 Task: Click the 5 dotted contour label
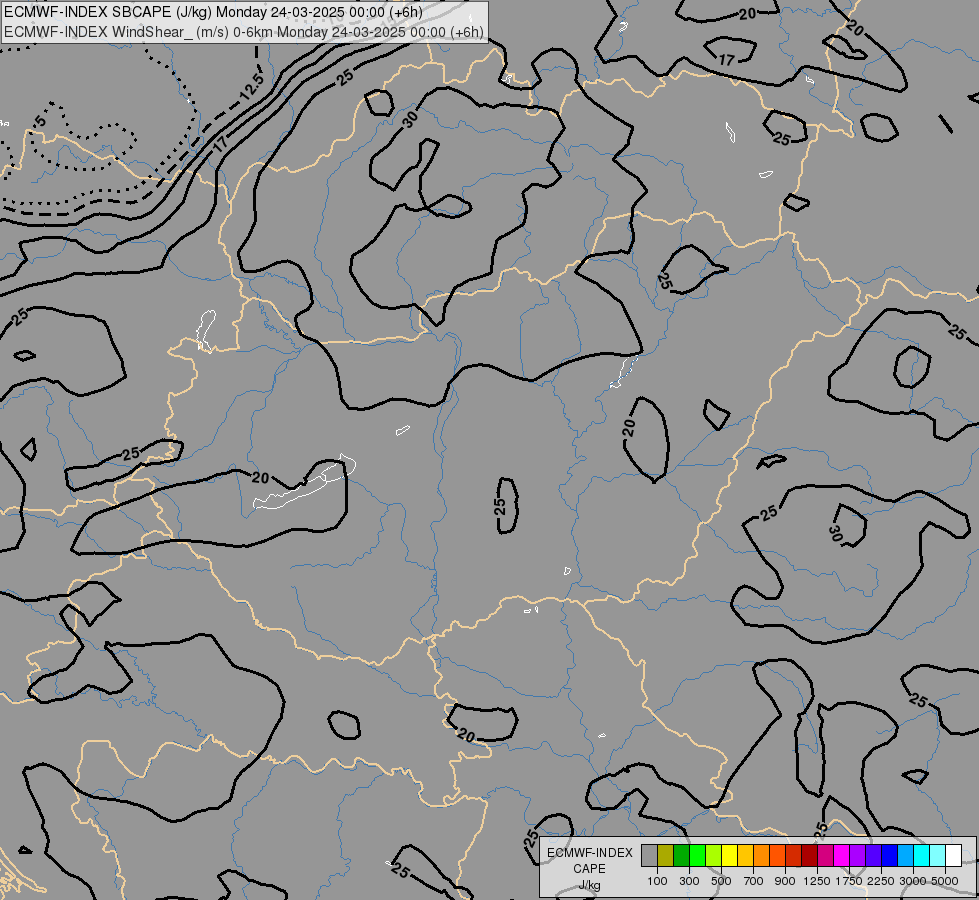click(x=40, y=121)
